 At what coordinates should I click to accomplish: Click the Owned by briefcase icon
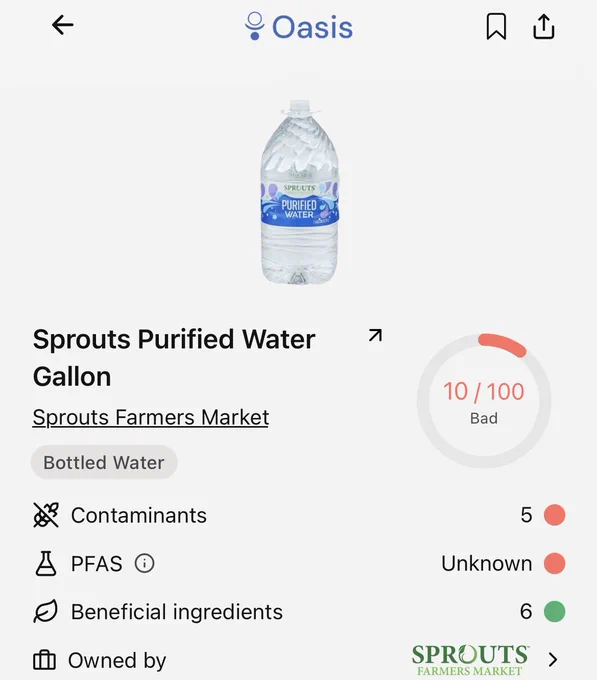pyautogui.click(x=44, y=660)
